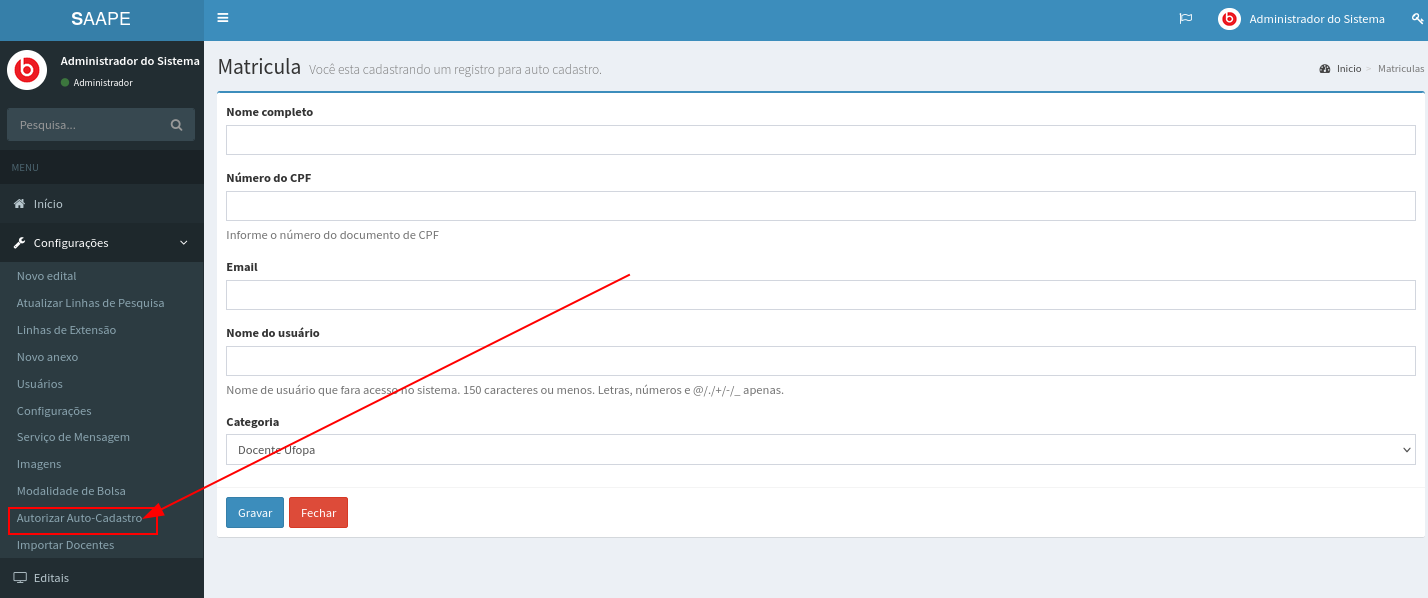This screenshot has height=598, width=1428.
Task: Click the breadcrumb dashboard icon
Action: [1325, 69]
